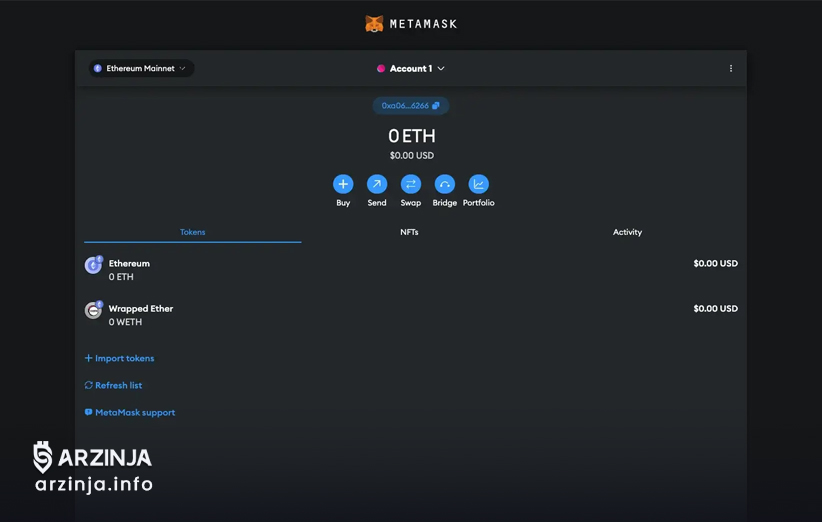The image size is (822, 522).
Task: Click the Buy plus icon
Action: pos(343,184)
